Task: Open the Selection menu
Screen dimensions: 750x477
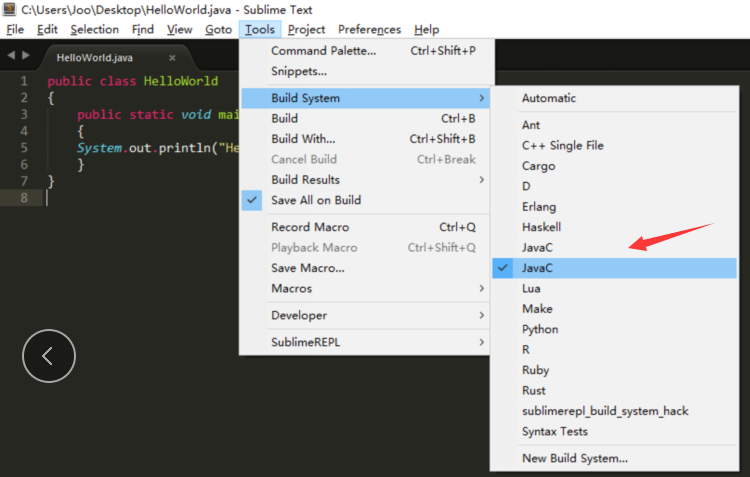Action: 94,30
